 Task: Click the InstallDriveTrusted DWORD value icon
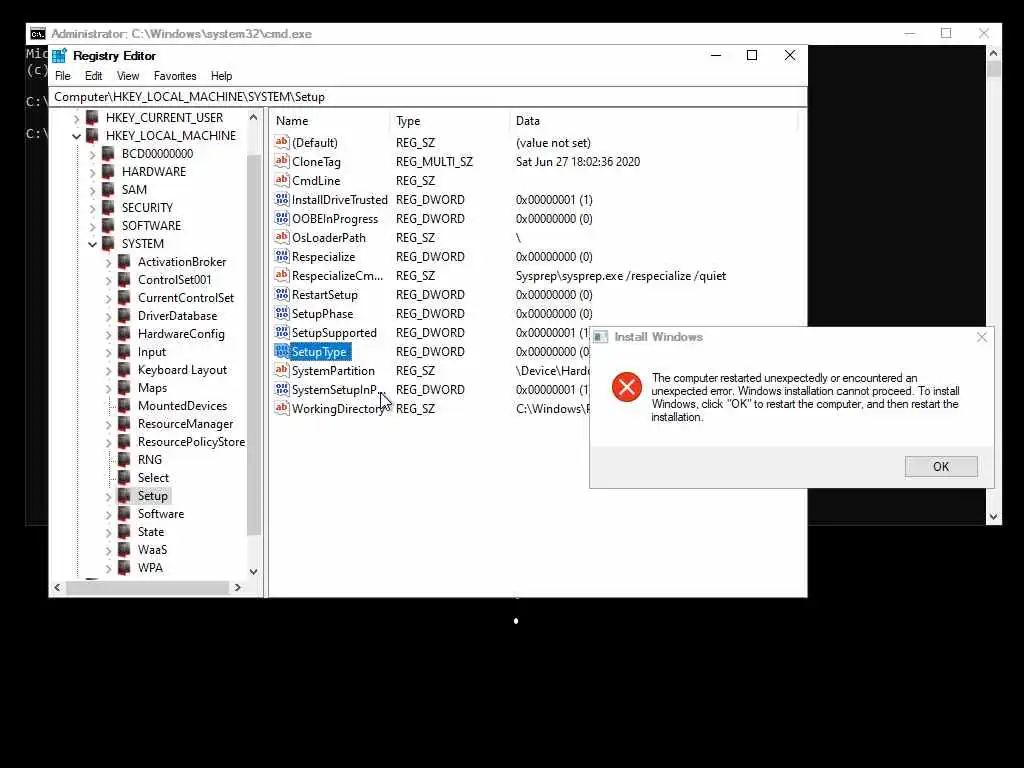tap(281, 199)
